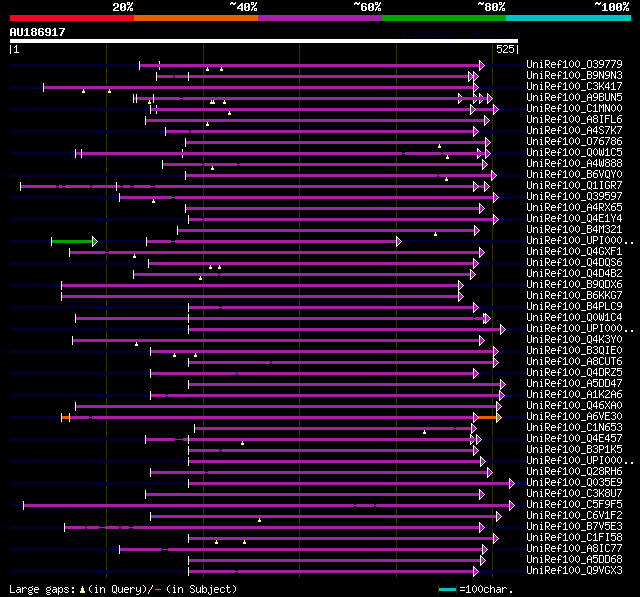Image resolution: width=640 pixels, height=597 pixels.
Task: Open the UniRef100_A8IC77 hit
Action: [x=574, y=549]
